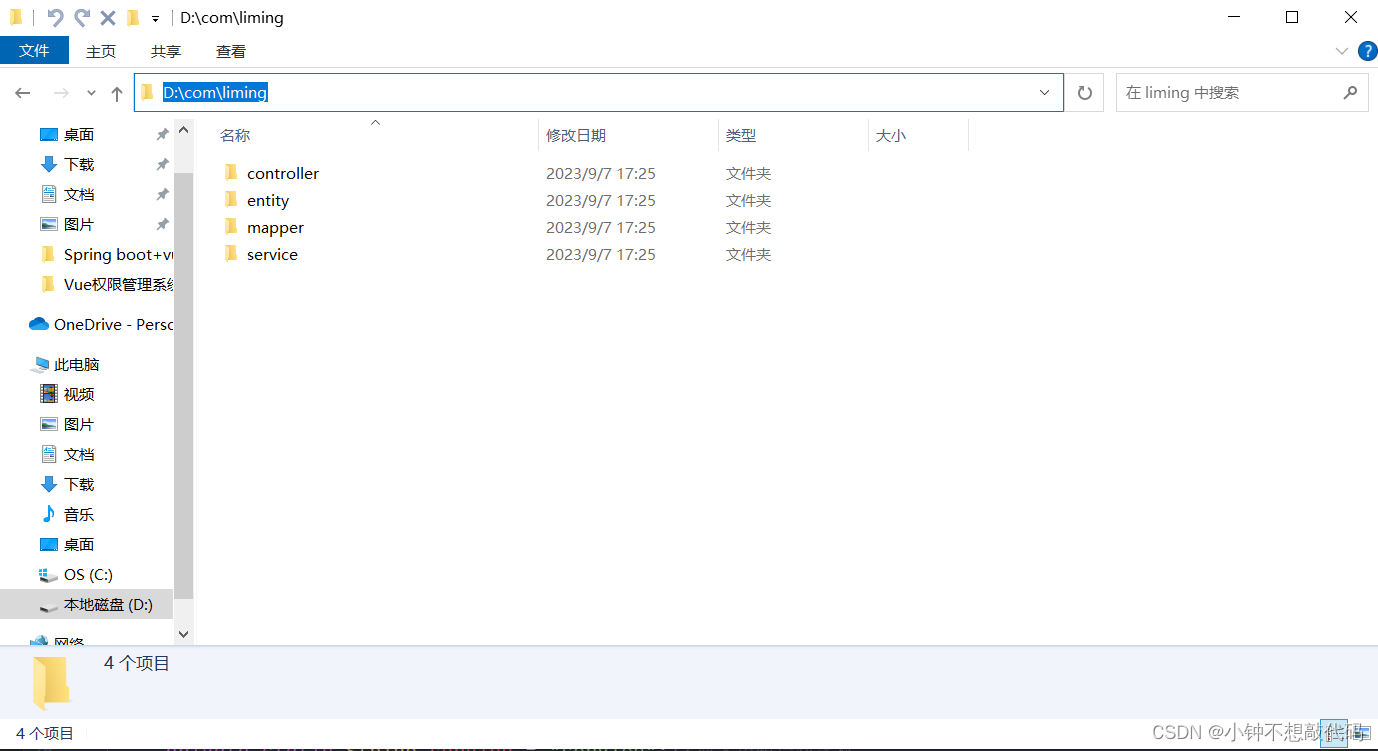Open the 文件 menu

(x=34, y=51)
